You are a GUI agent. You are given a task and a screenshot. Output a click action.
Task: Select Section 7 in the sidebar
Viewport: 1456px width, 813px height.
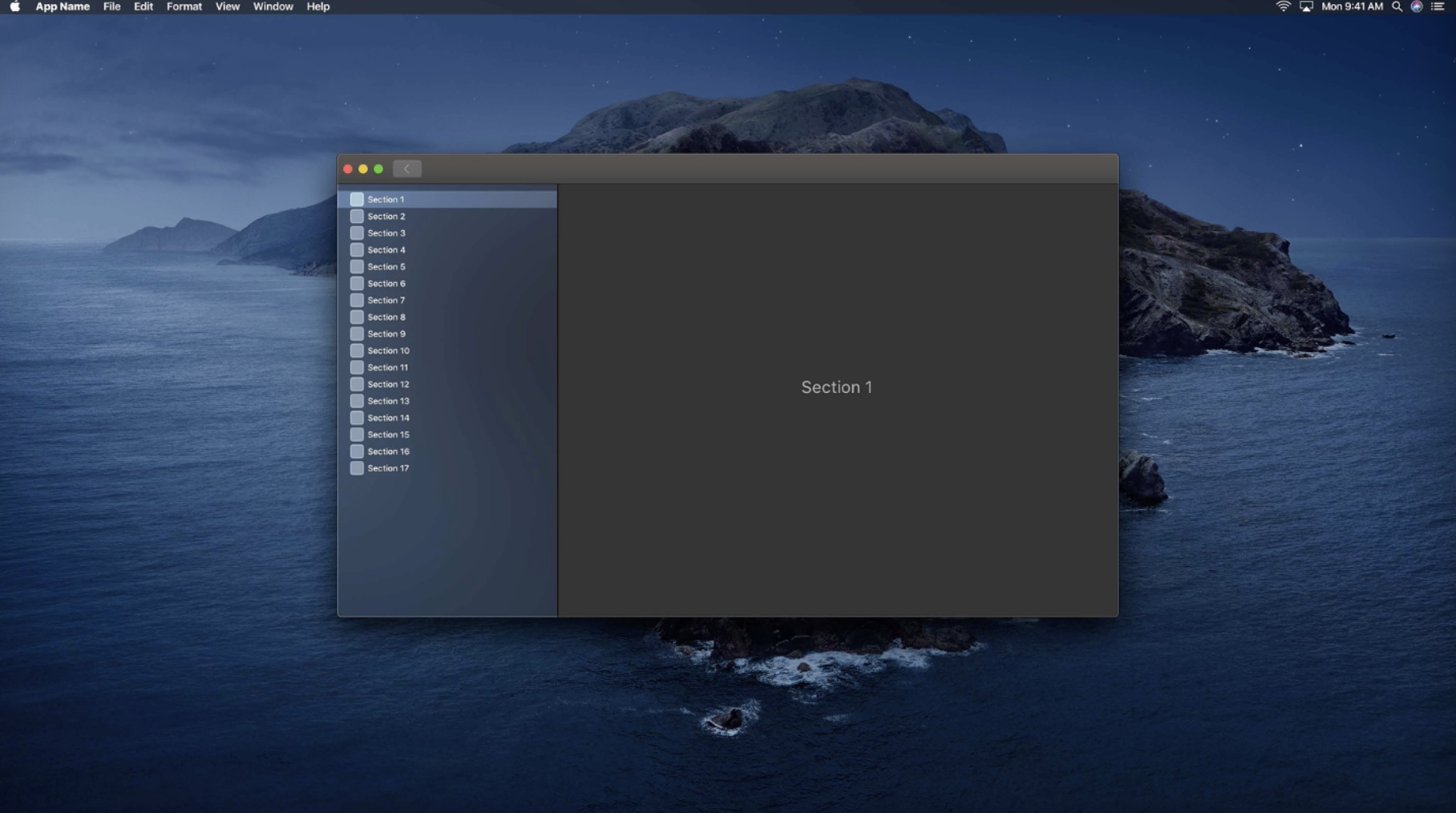click(386, 301)
